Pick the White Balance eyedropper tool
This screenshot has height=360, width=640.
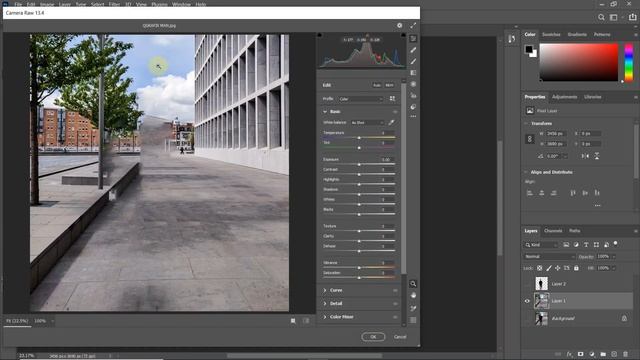391,122
